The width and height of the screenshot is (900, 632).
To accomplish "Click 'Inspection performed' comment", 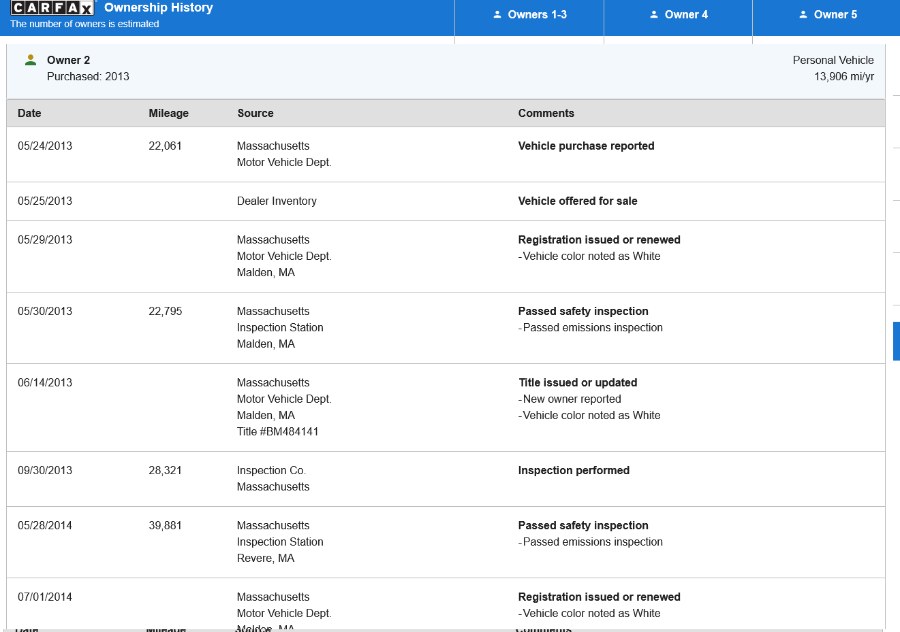I will tap(573, 470).
